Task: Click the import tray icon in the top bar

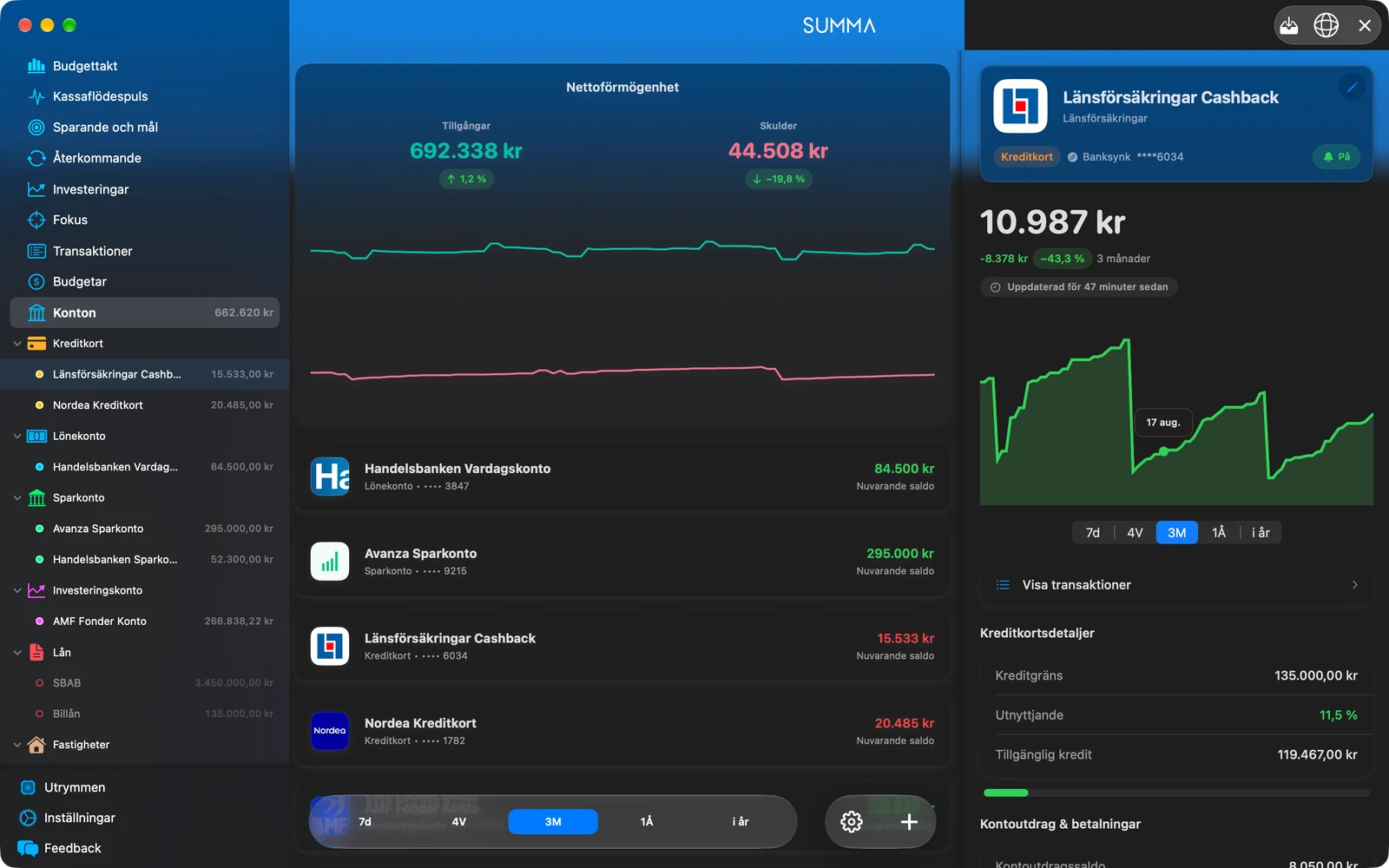Action: [1289, 25]
